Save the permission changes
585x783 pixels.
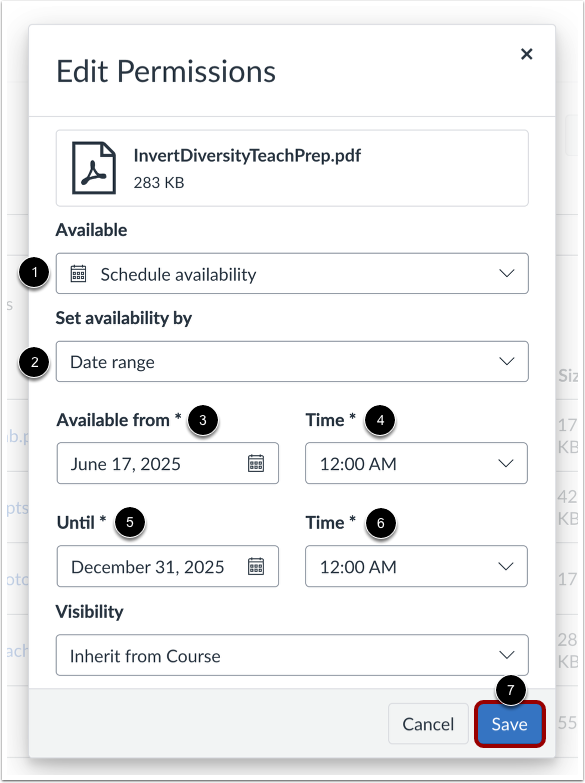click(509, 724)
